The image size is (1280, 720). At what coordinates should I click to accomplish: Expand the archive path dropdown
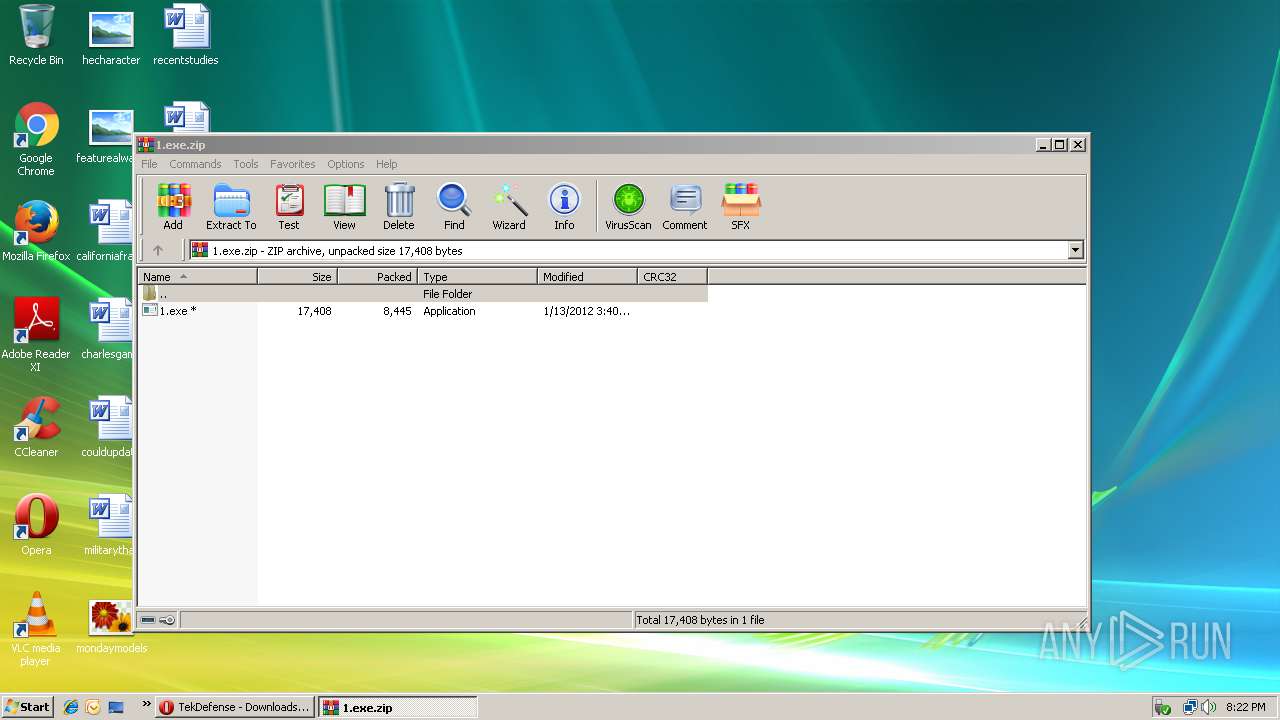click(x=1076, y=251)
